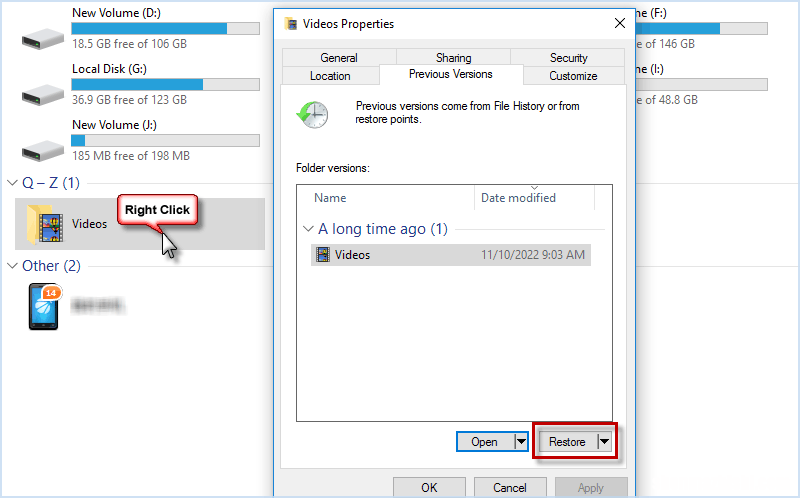The width and height of the screenshot is (800, 498).
Task: Click the phone device icon under Other
Action: (x=44, y=308)
